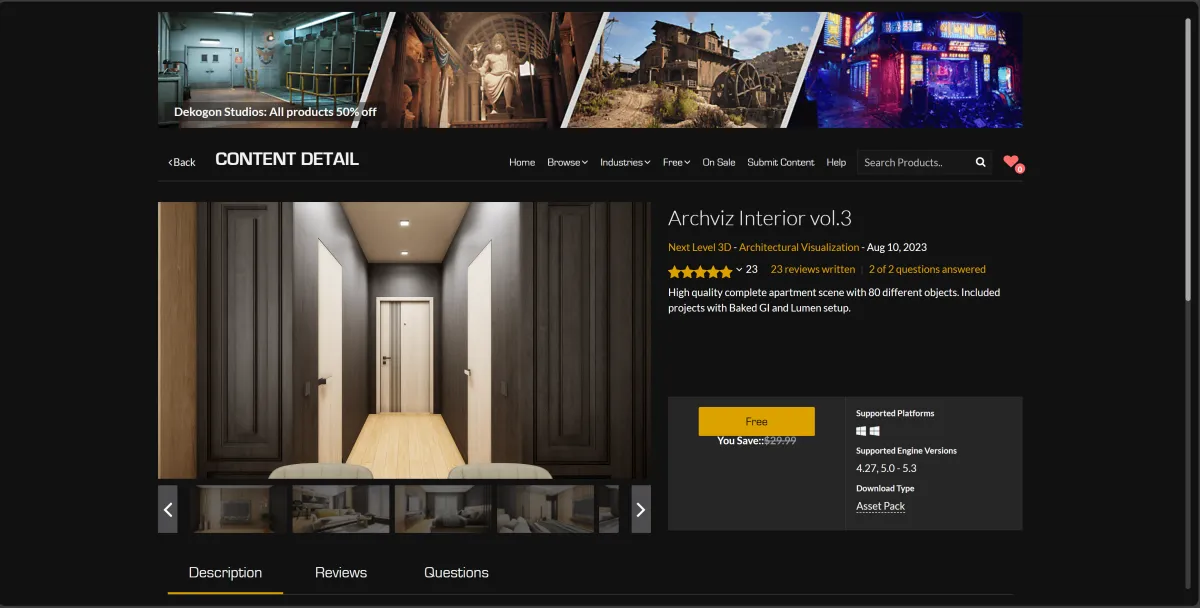The image size is (1200, 608).
Task: Open the Submit Content page
Action: tap(781, 162)
